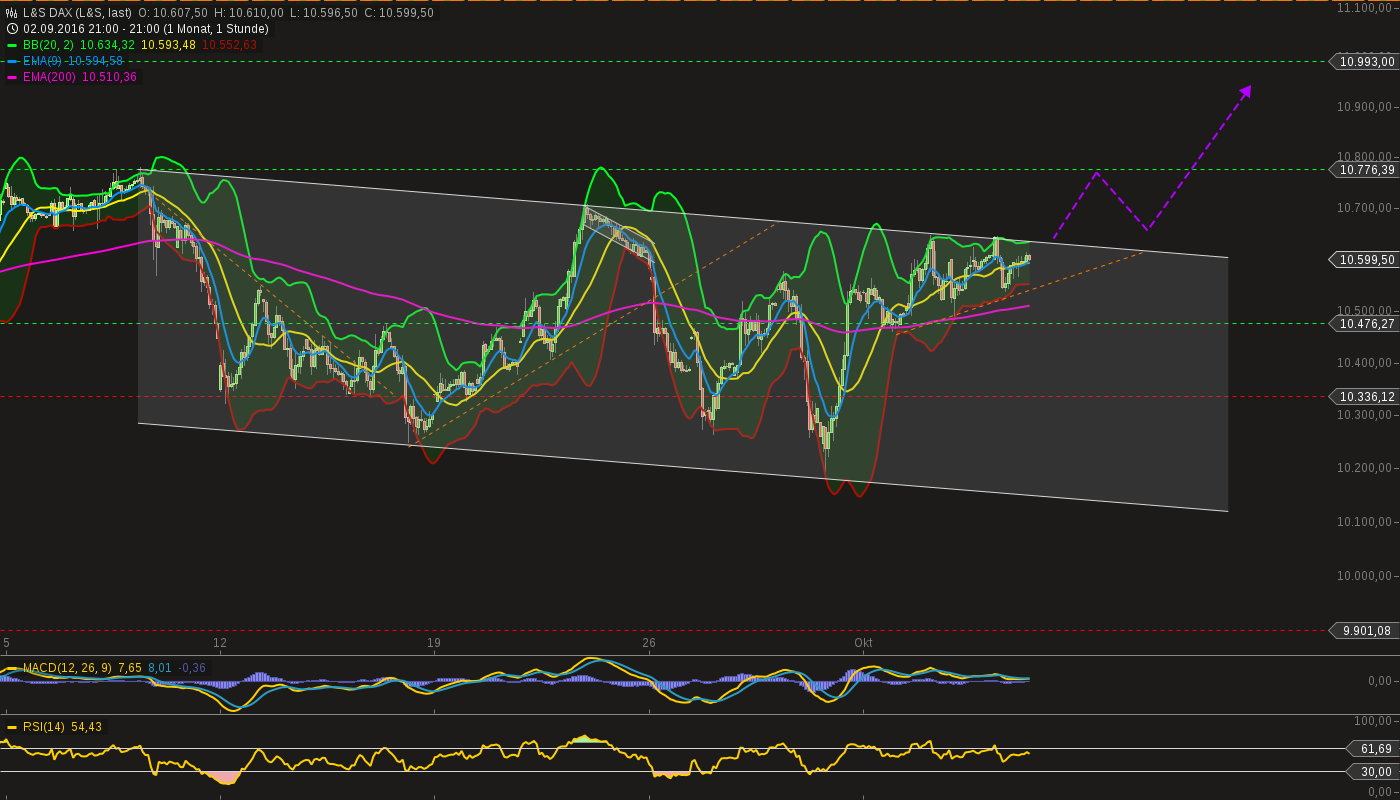This screenshot has height=800, width=1400.
Task: Click the 10.100,00 price axis label
Action: click(1365, 522)
